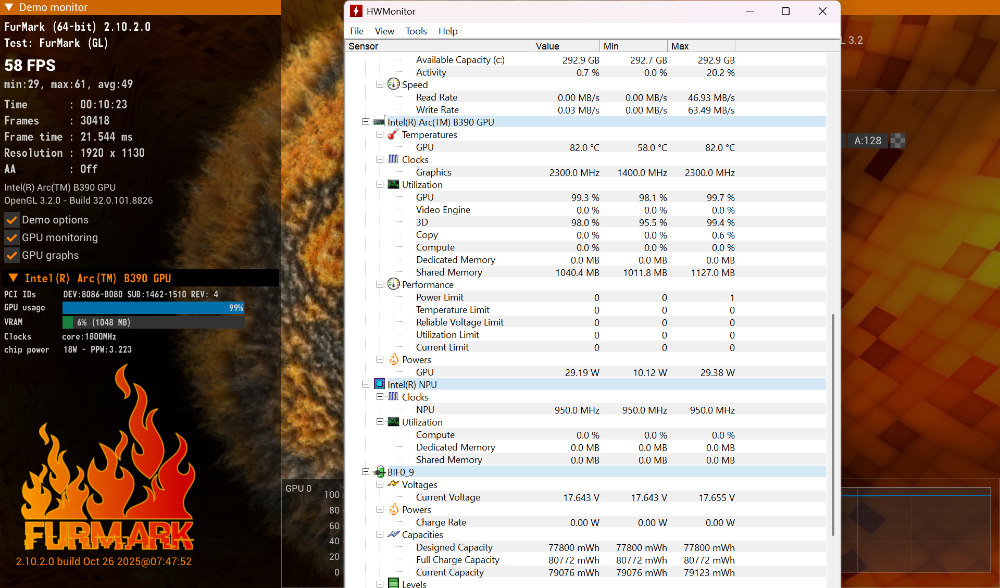Click the Powers flame icon under Arc GPU

point(393,359)
